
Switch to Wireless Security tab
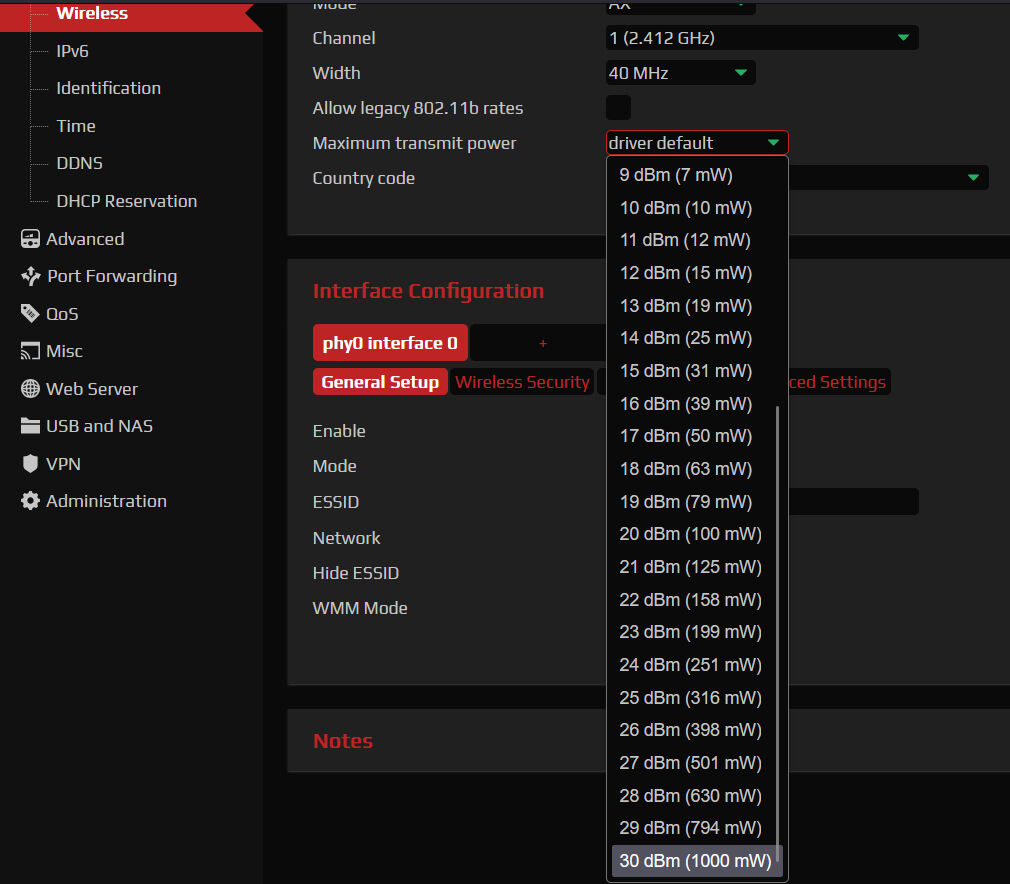coord(522,382)
